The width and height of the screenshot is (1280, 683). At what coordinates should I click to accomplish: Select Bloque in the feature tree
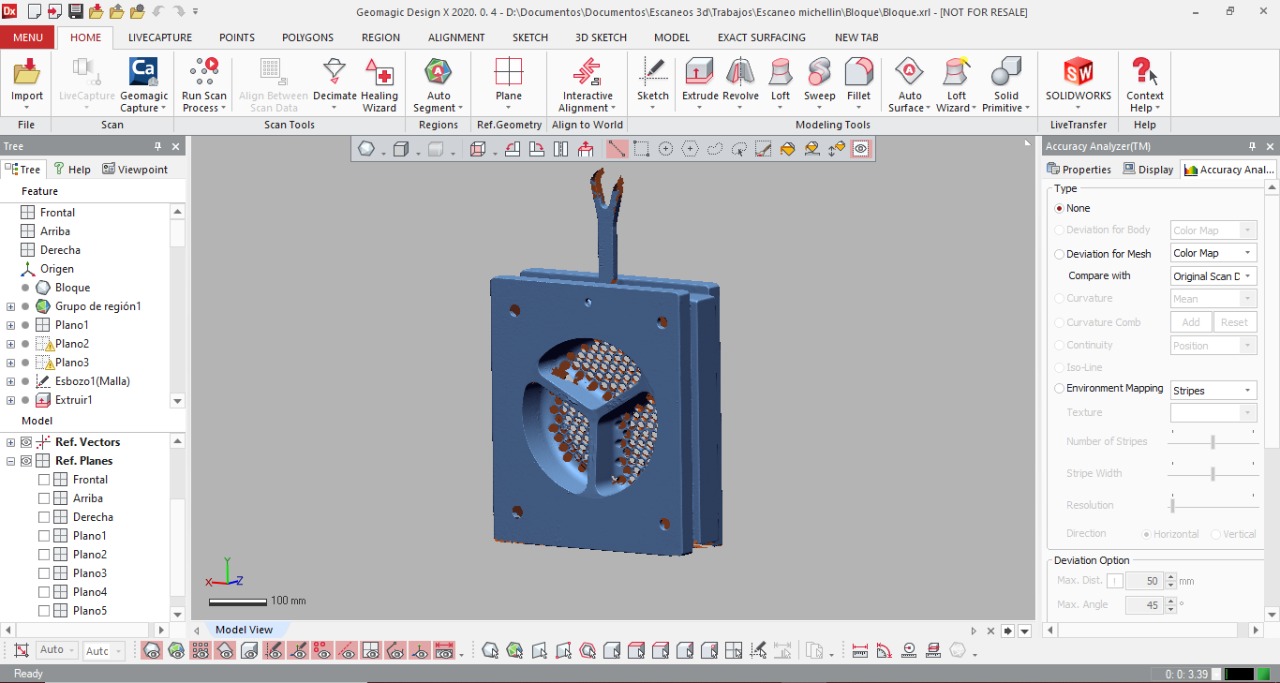(x=73, y=288)
